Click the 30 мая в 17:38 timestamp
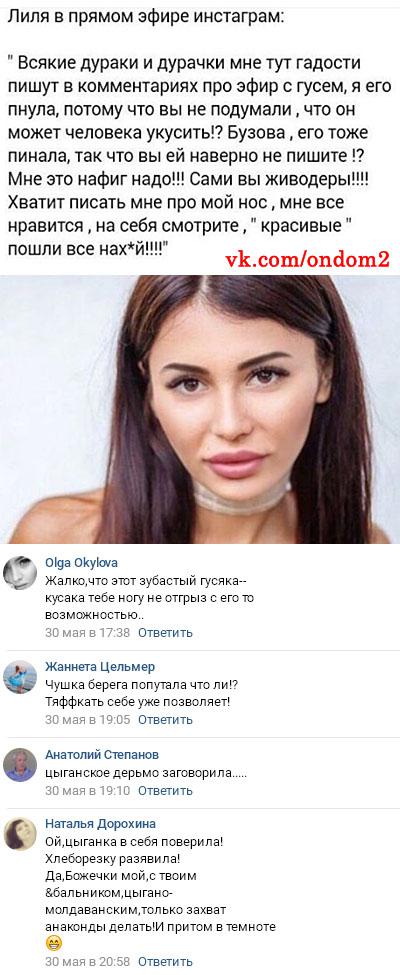Screen dimensions: 400x975 coord(88,632)
